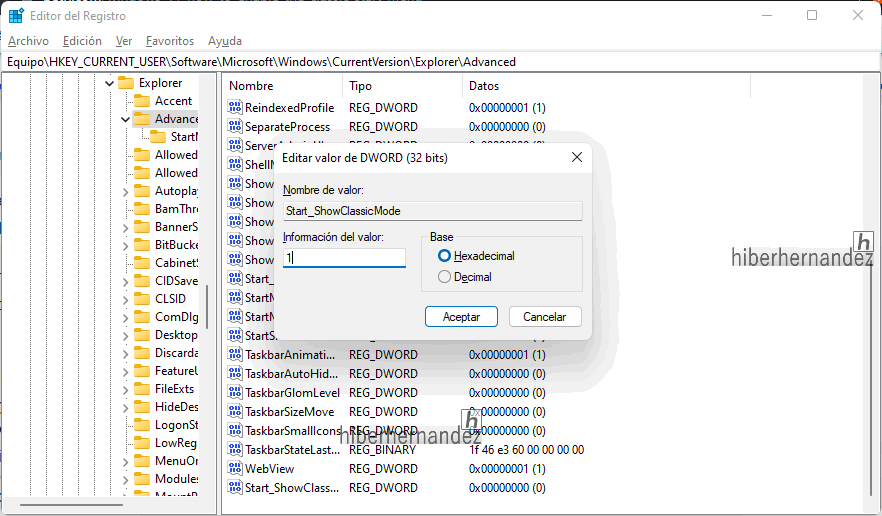Click the Modules folder icon
Image resolution: width=882 pixels, height=516 pixels.
coord(142,479)
